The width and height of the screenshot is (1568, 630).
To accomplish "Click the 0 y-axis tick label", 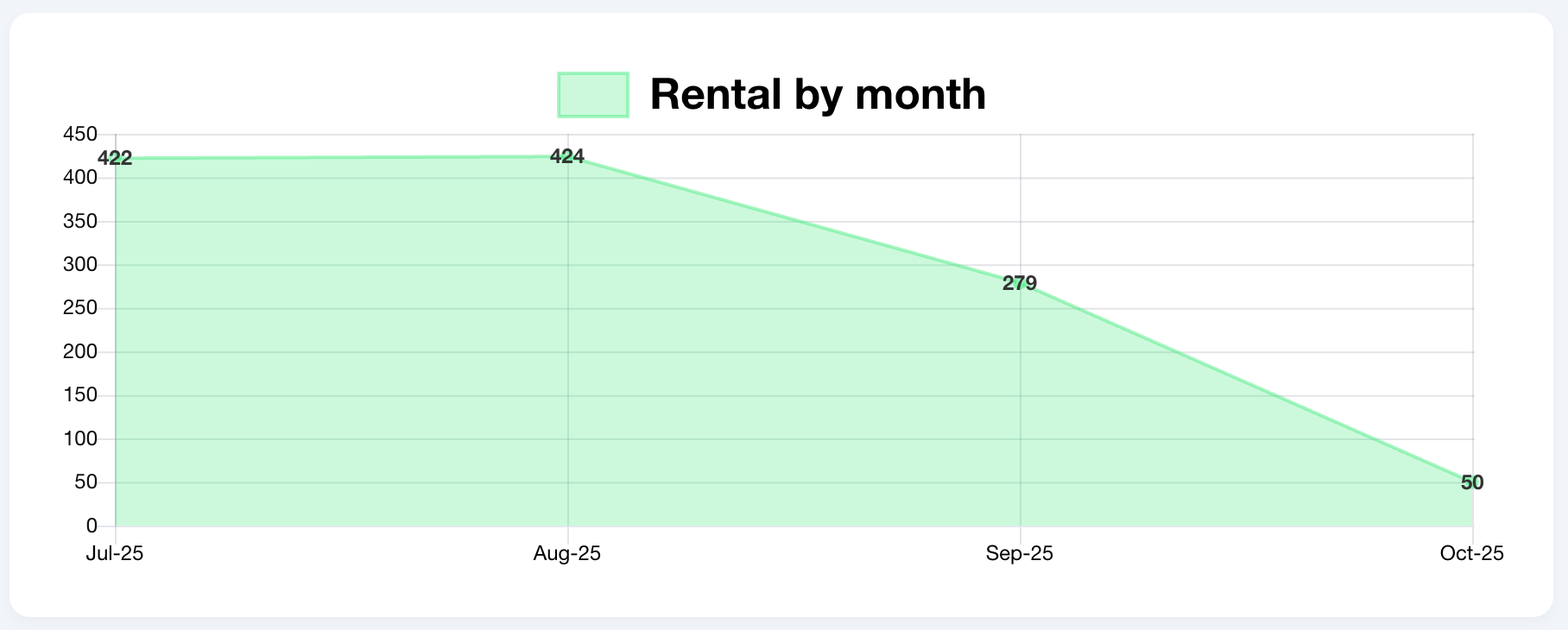I will pos(92,526).
